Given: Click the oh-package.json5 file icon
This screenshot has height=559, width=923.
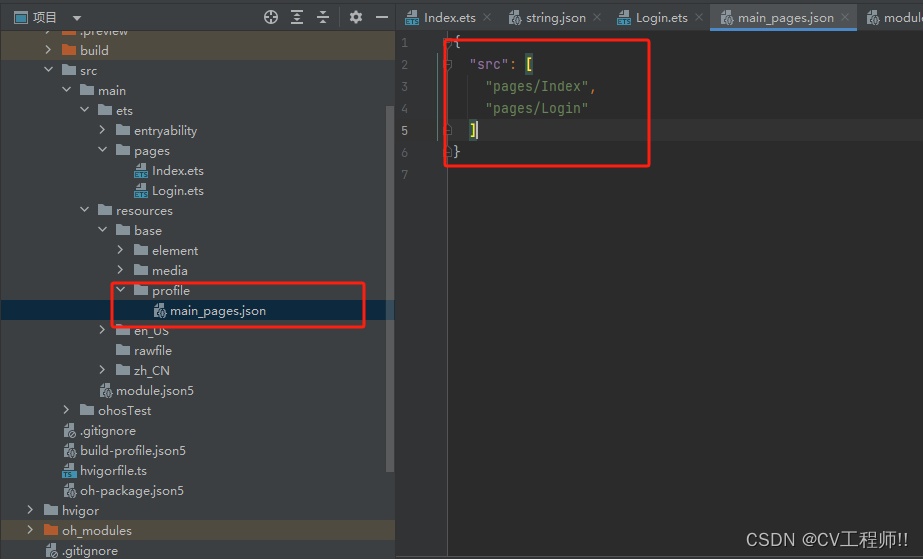Looking at the screenshot, I should point(70,491).
